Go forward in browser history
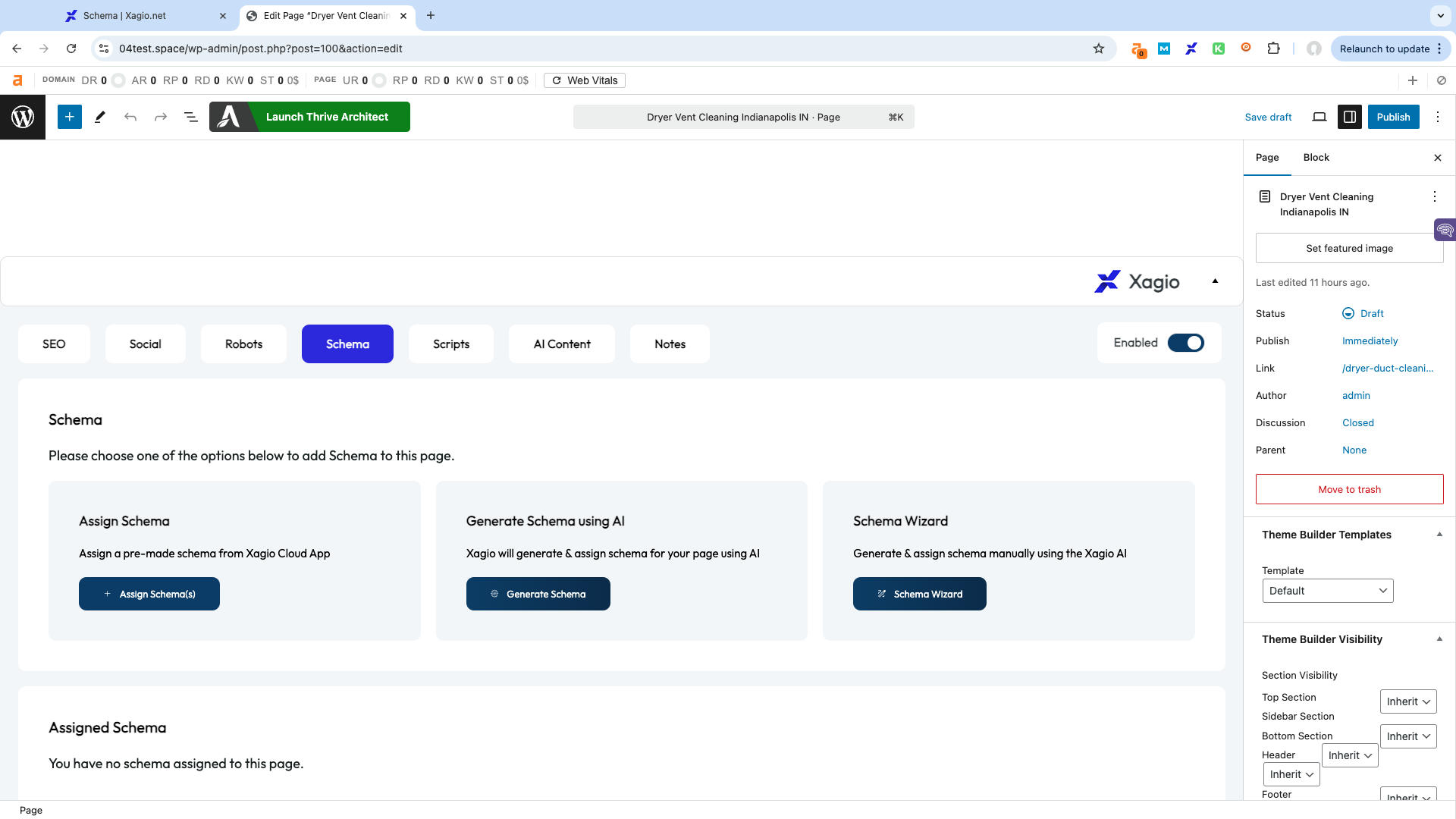The height and width of the screenshot is (819, 1456). (x=44, y=49)
